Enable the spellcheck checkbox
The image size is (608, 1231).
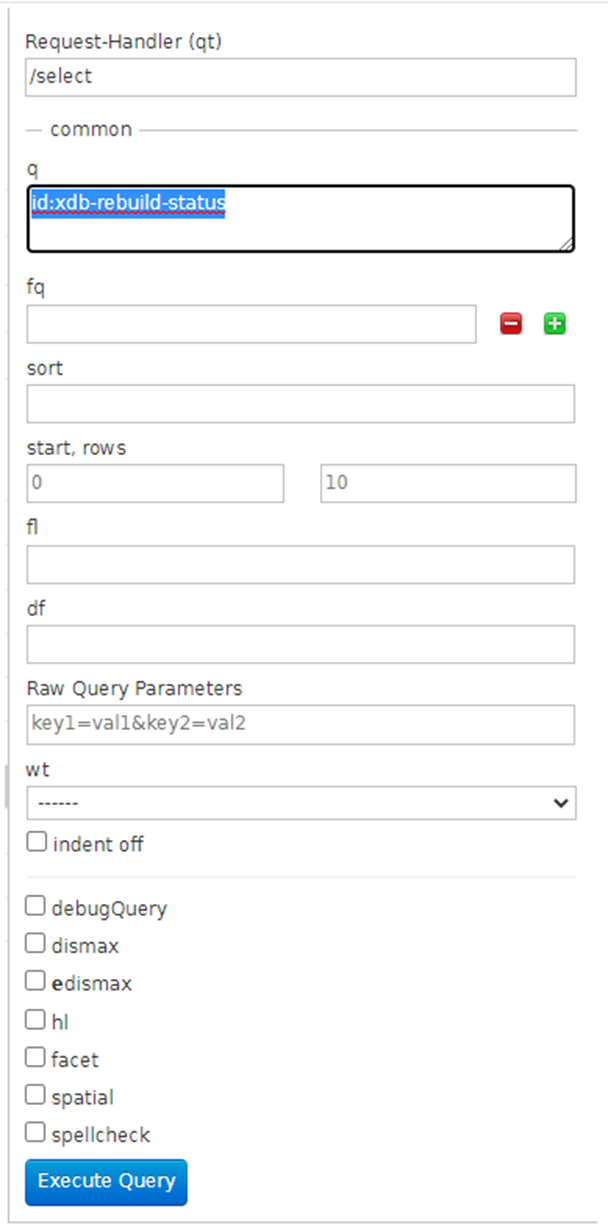36,1133
